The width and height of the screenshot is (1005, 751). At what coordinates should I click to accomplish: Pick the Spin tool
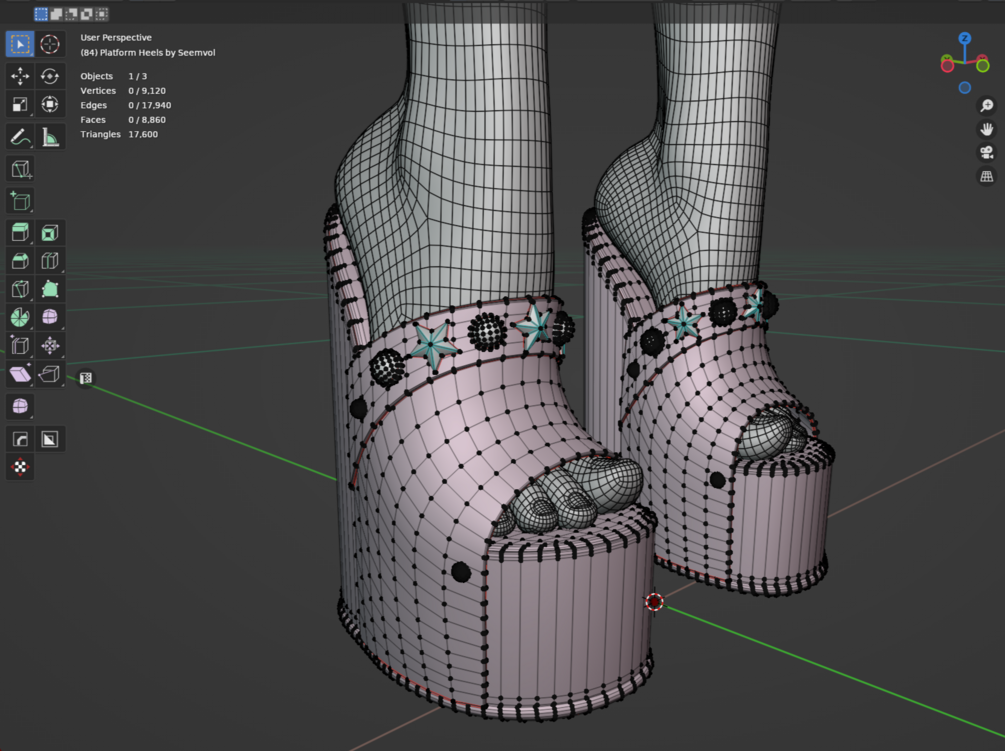coord(20,317)
